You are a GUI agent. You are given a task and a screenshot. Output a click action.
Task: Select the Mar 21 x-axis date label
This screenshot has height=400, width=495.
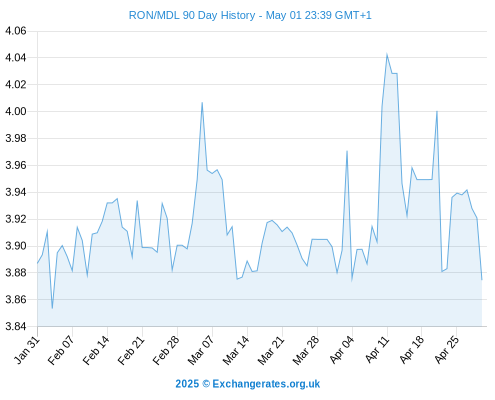[x=271, y=350]
